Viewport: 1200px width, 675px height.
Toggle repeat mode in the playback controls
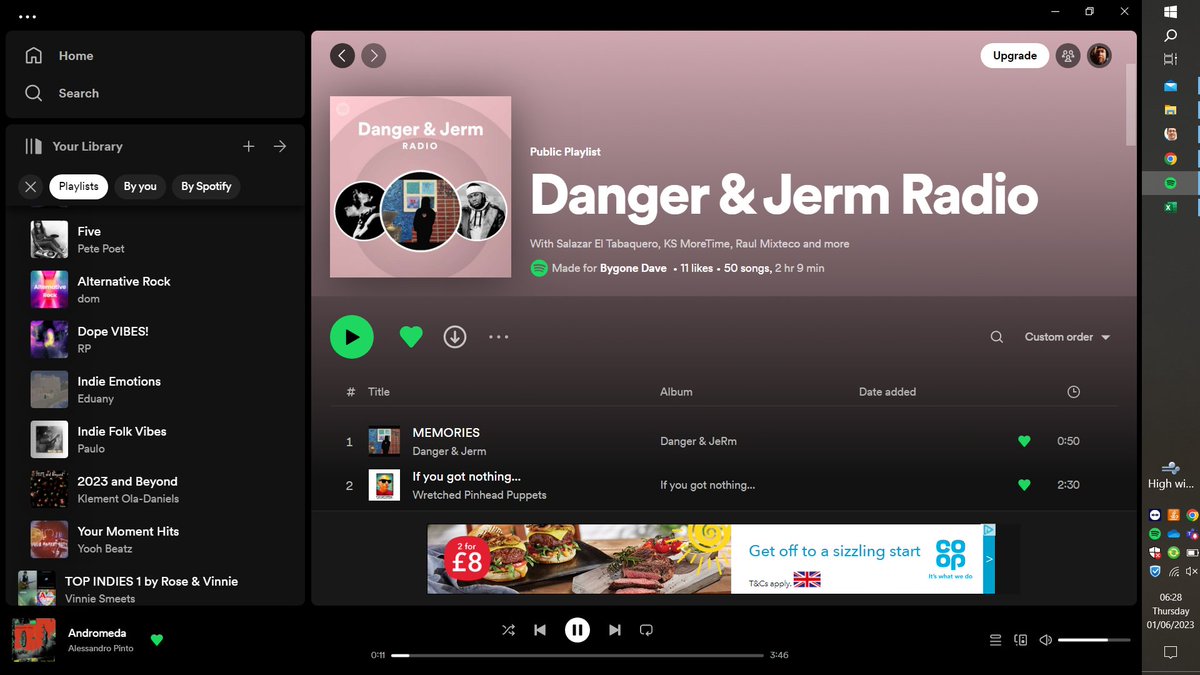[x=646, y=630]
